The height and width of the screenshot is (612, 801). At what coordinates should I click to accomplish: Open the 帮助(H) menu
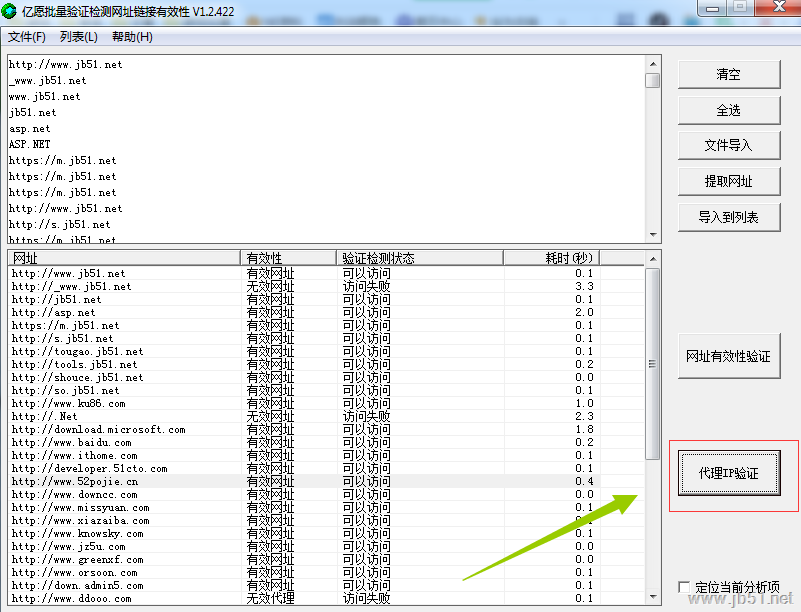132,37
